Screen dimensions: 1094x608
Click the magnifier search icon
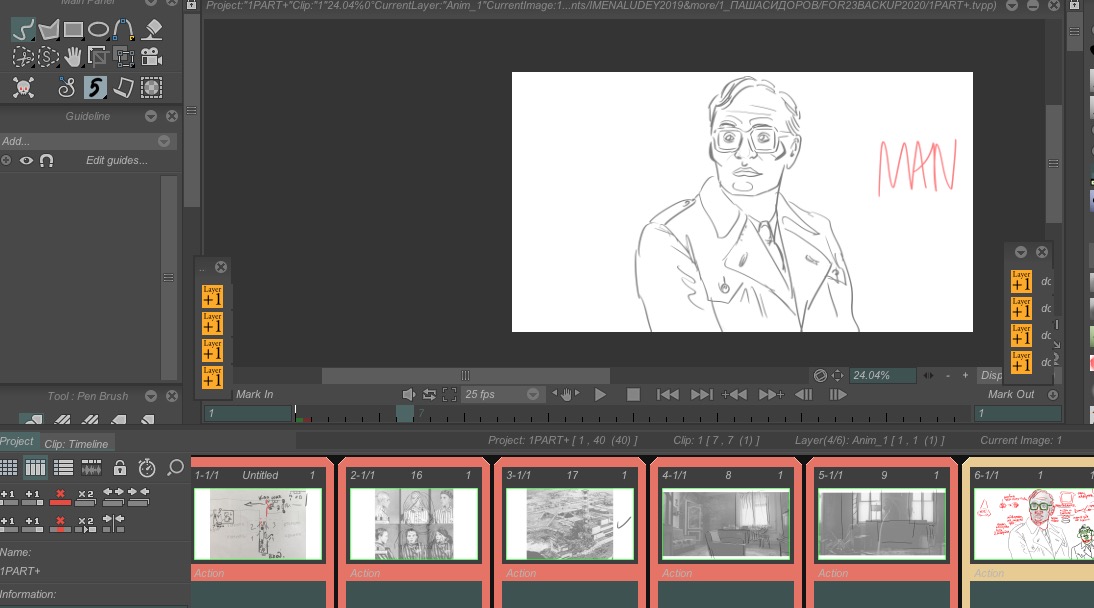point(175,468)
